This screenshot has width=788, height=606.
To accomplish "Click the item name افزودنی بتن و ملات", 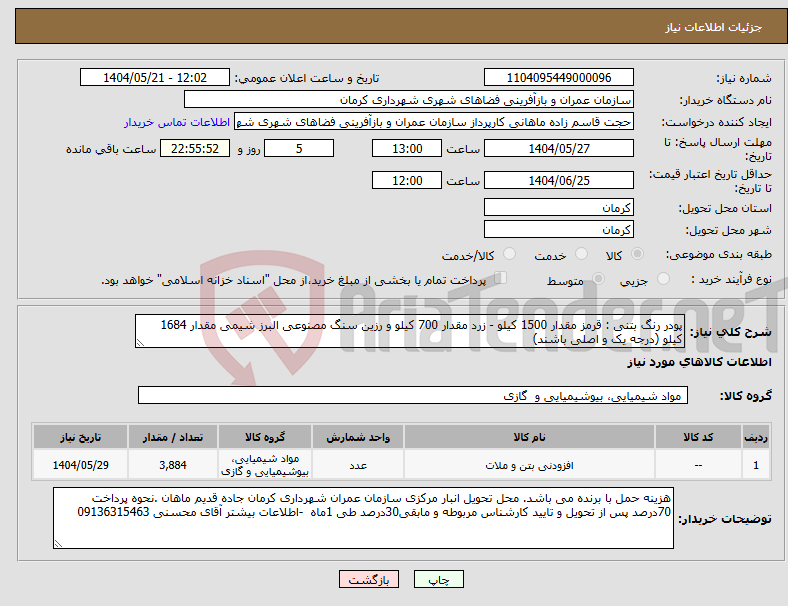I will [x=529, y=465].
